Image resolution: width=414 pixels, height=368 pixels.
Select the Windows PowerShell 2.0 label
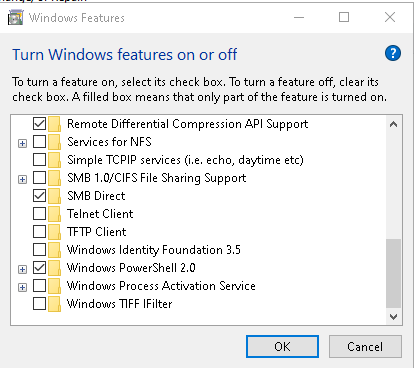click(x=131, y=268)
